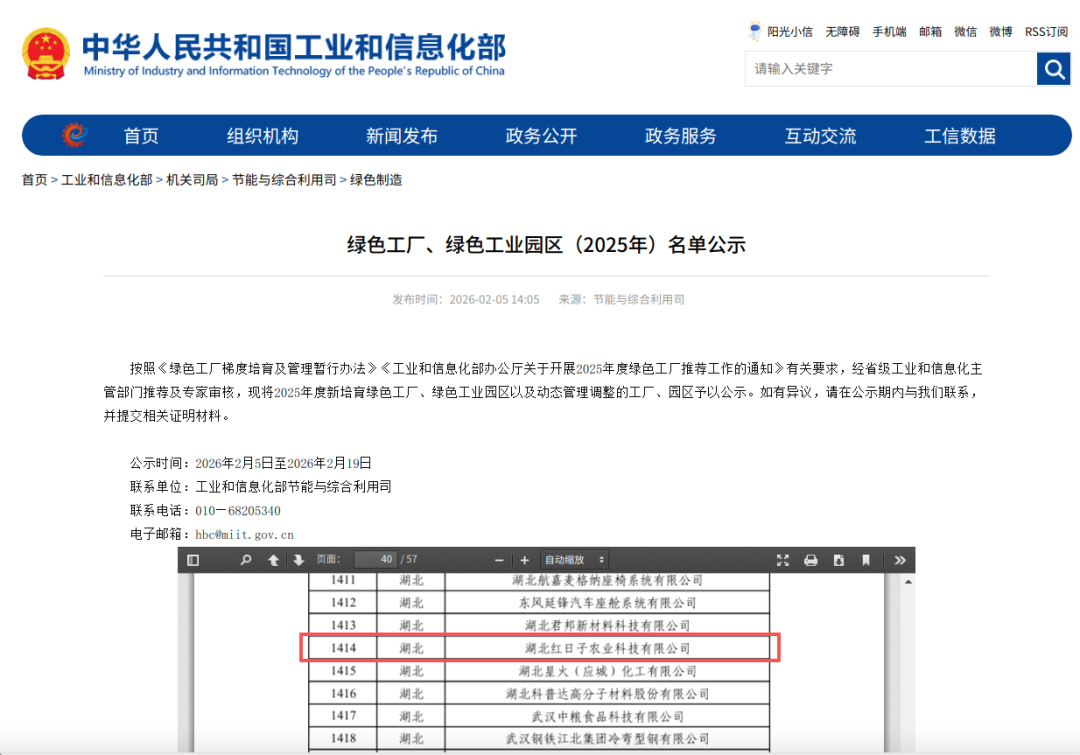Switch PDF to presentation fullscreen mode
The height and width of the screenshot is (755, 1080).
[783, 560]
